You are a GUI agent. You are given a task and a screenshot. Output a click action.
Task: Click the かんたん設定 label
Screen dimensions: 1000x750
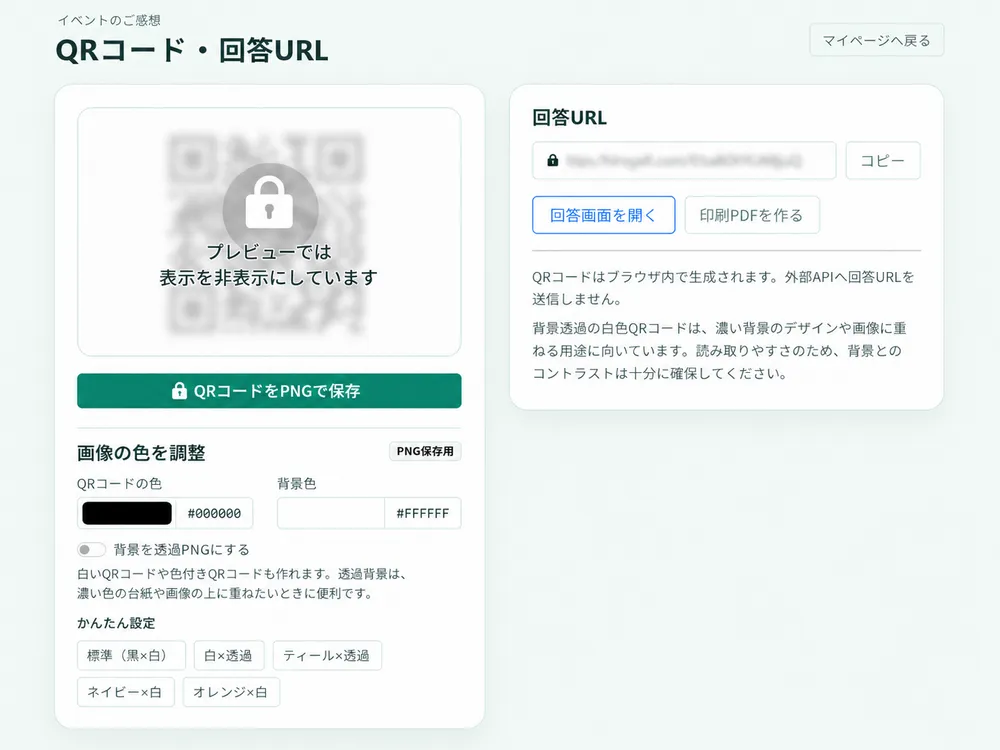click(x=116, y=623)
